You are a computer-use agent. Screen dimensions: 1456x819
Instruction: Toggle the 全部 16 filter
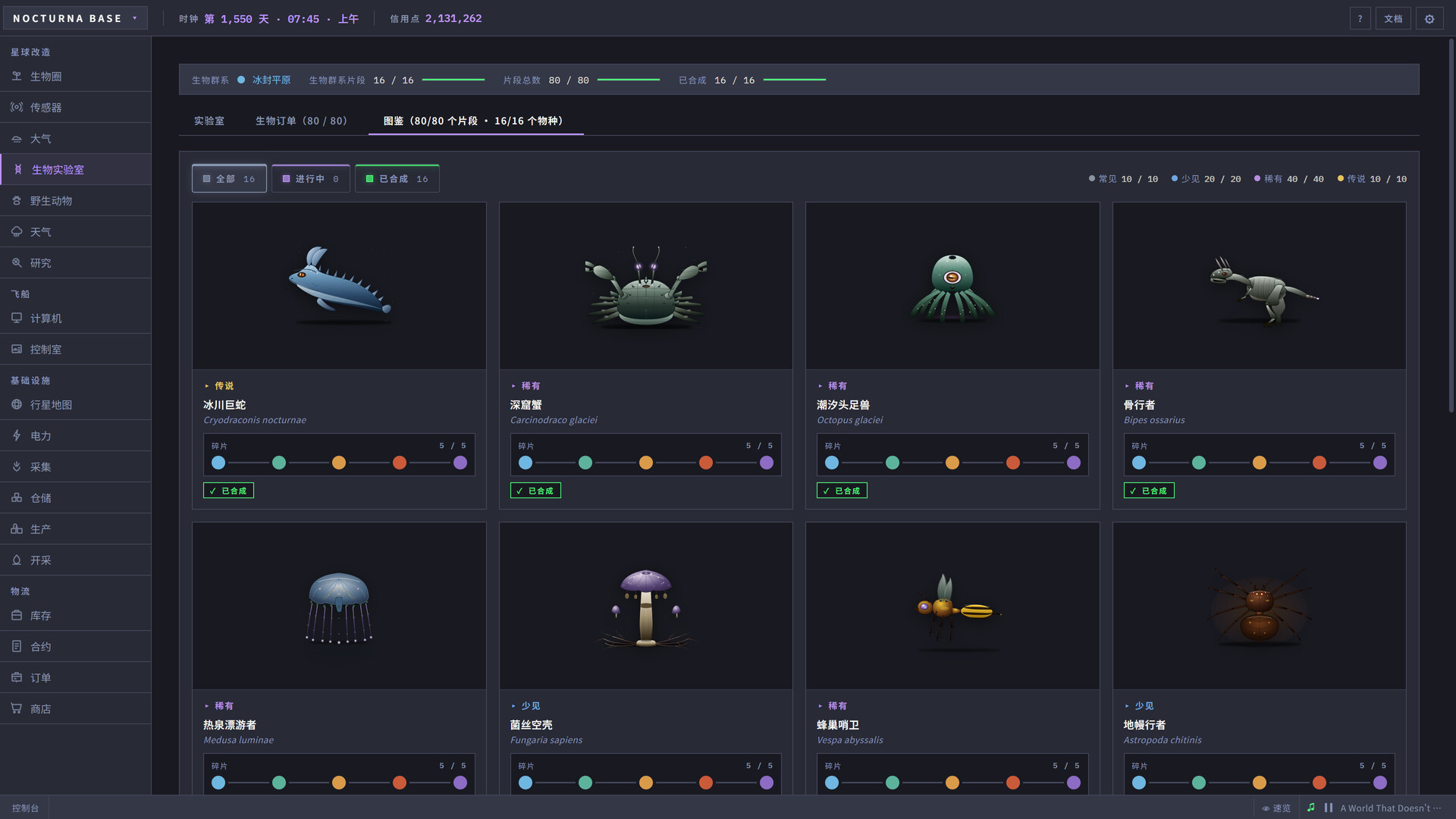[x=229, y=179]
